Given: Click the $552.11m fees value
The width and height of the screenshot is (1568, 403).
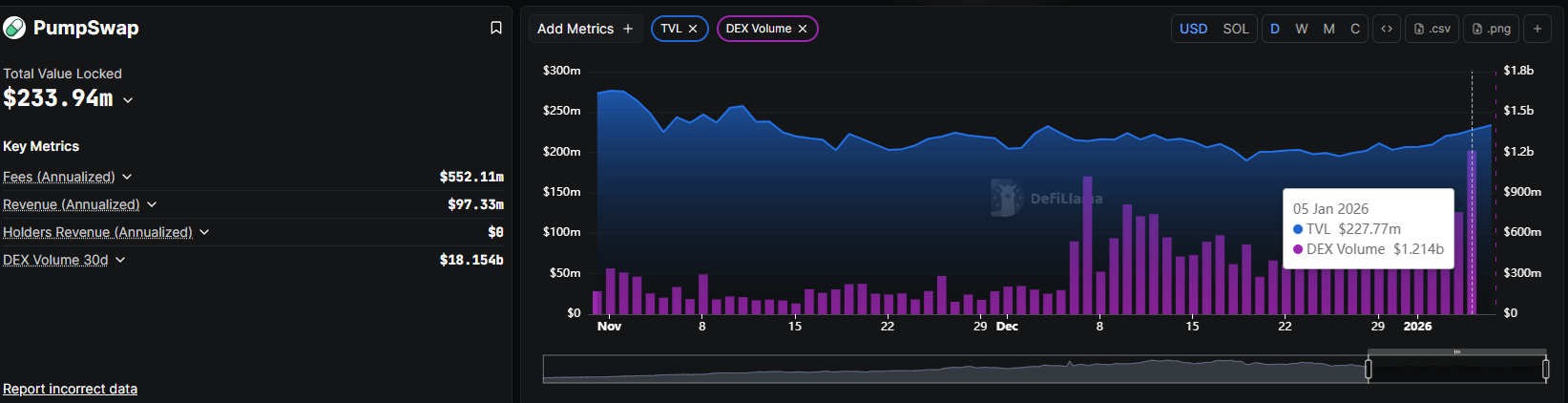Looking at the screenshot, I should pos(471,177).
